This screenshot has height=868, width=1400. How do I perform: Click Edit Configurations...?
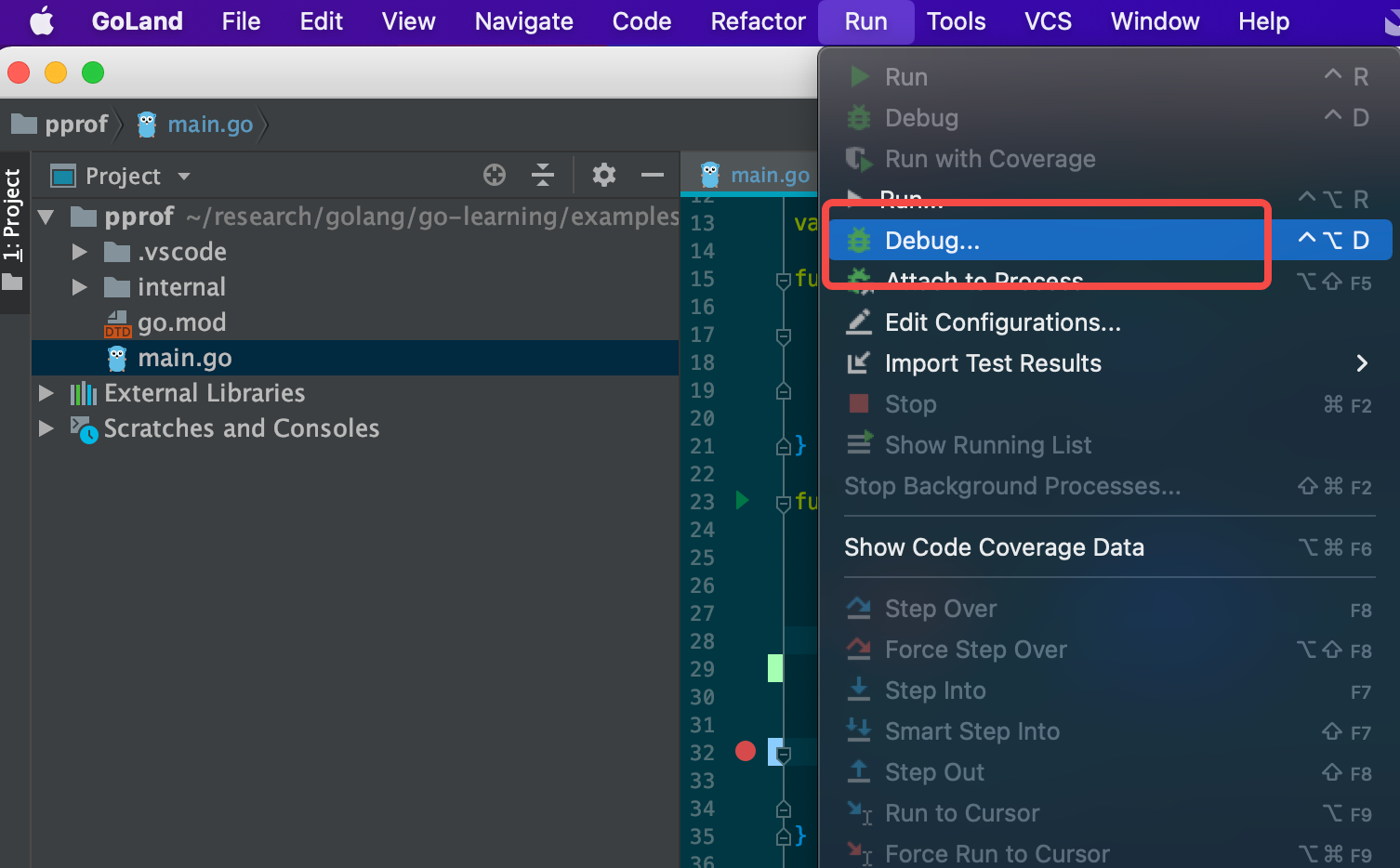(1002, 322)
